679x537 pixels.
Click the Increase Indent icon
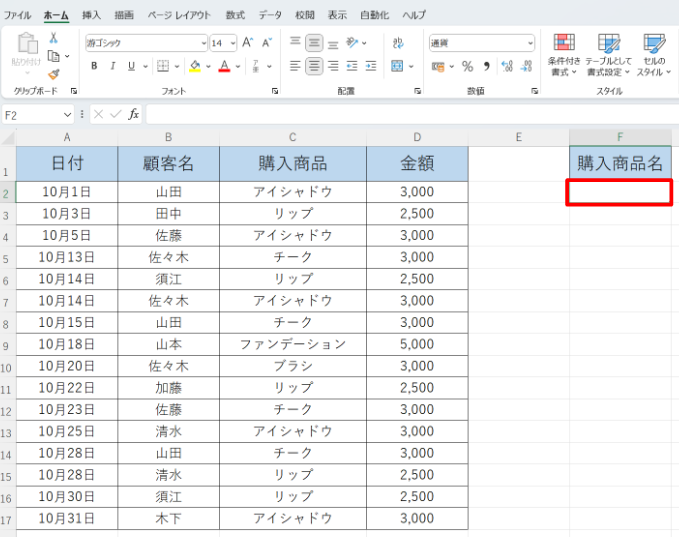coord(372,66)
